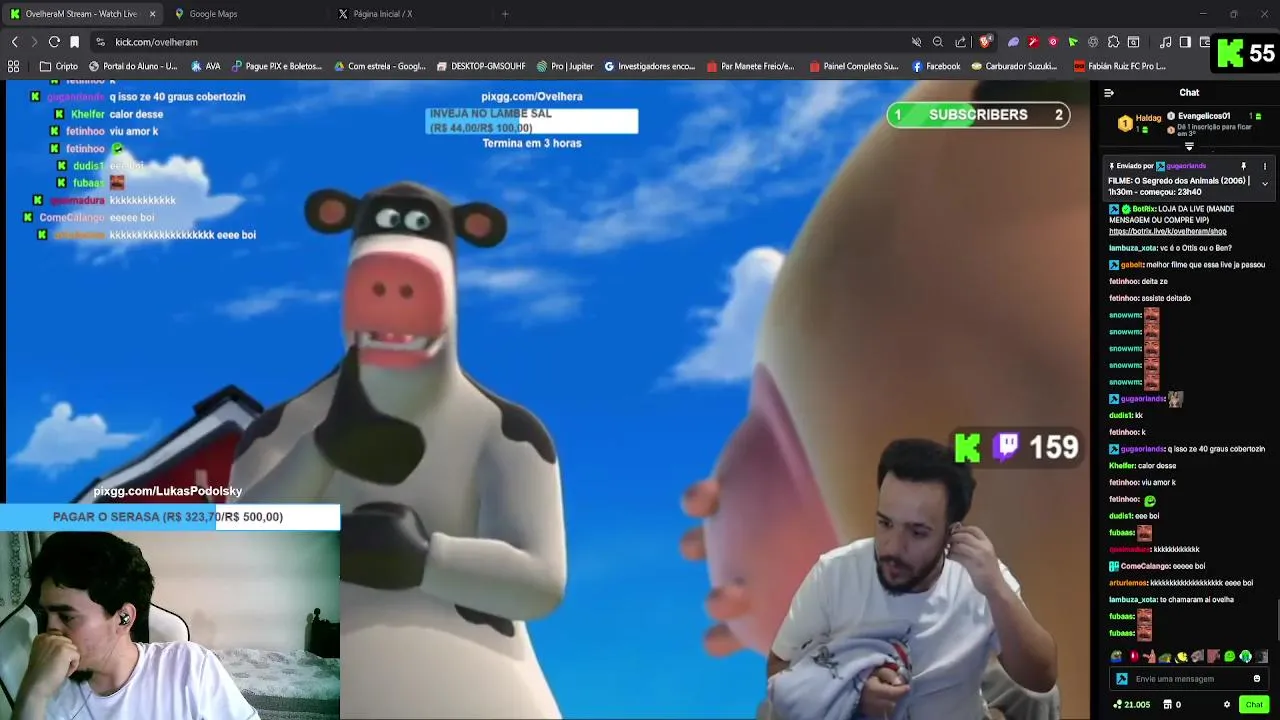Open Par Manete Freio bookmark
The image size is (1280, 720).
pyautogui.click(x=750, y=66)
